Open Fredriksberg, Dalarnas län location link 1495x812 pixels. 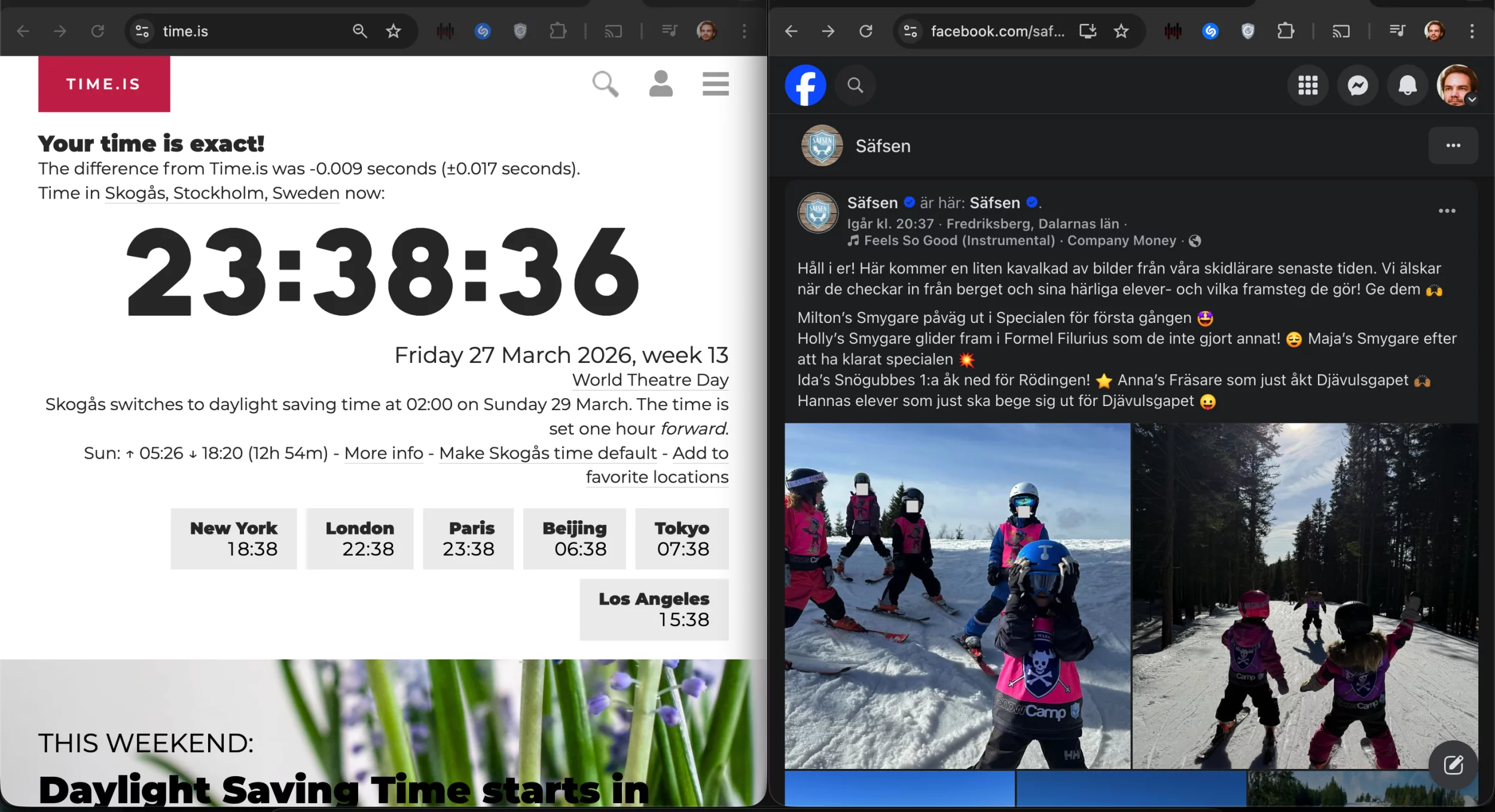(1033, 224)
